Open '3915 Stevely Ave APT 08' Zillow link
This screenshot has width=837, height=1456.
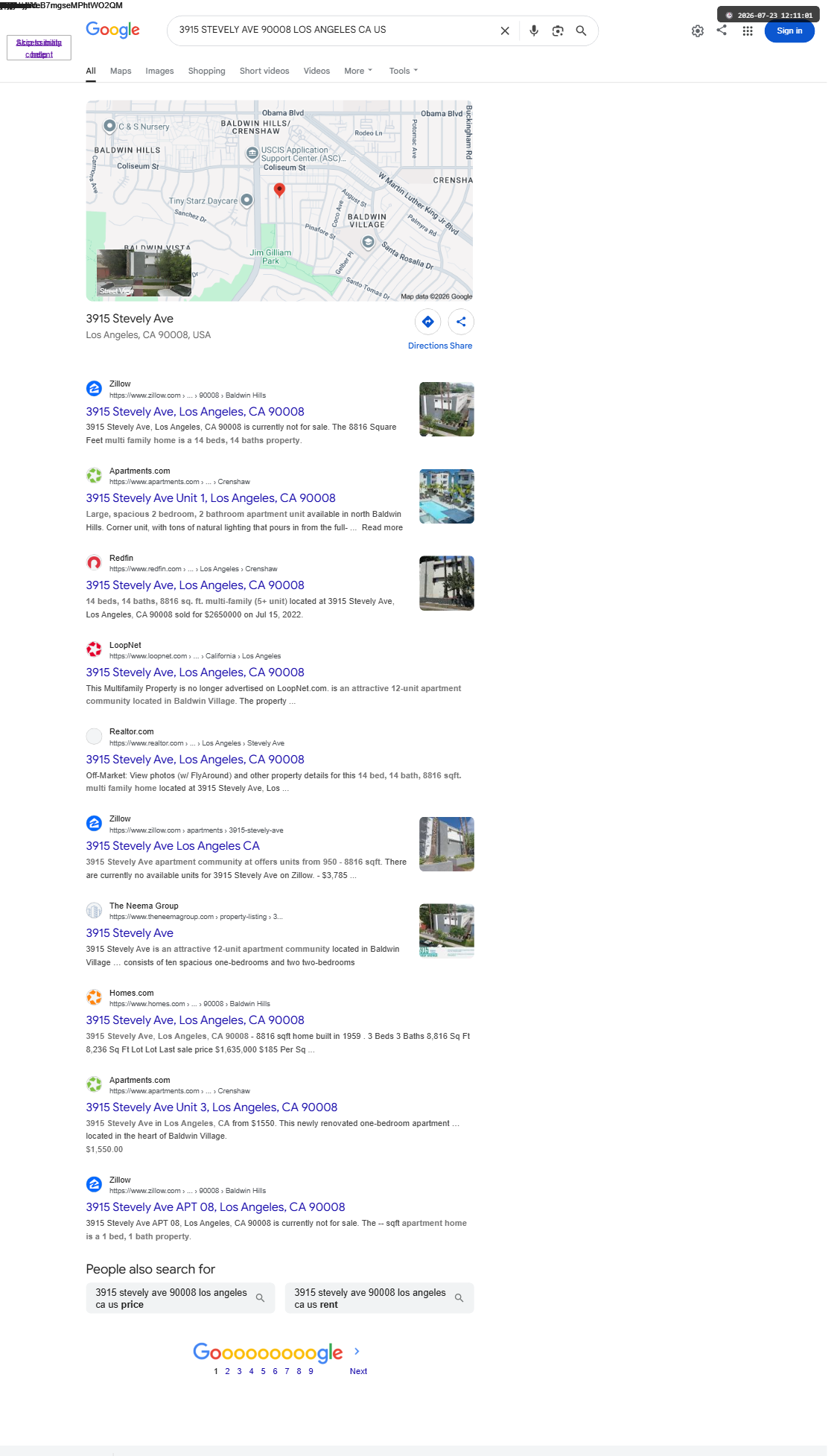click(x=215, y=1207)
